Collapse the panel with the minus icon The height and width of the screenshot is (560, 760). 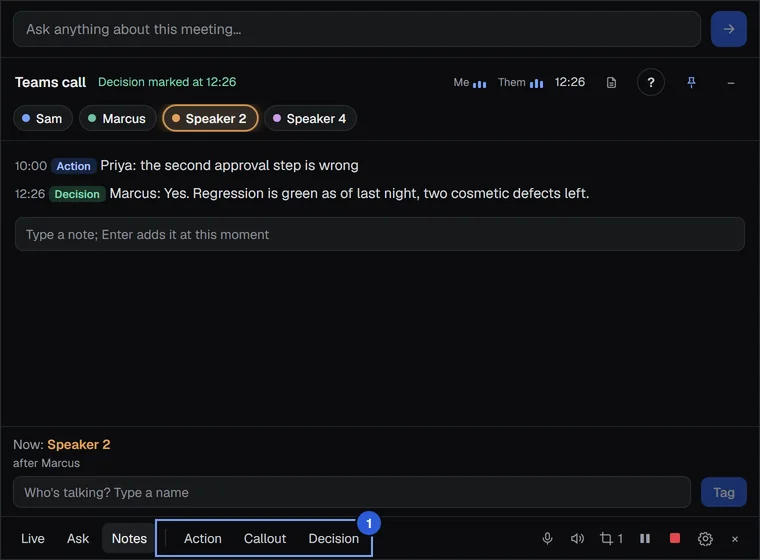click(x=730, y=83)
